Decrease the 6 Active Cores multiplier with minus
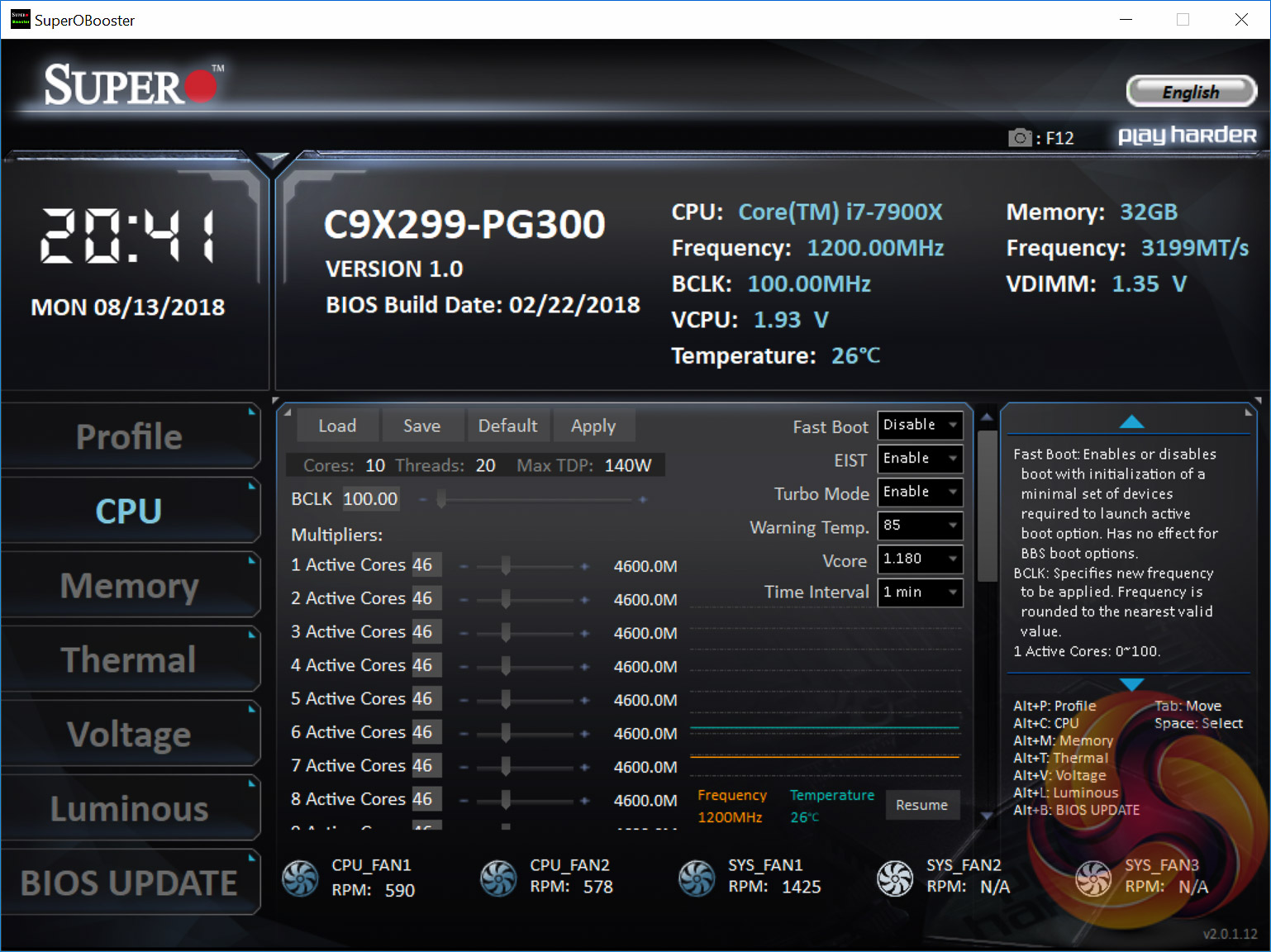This screenshot has width=1271, height=952. pyautogui.click(x=464, y=734)
